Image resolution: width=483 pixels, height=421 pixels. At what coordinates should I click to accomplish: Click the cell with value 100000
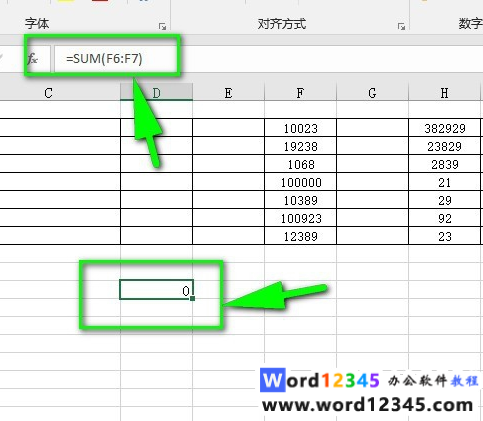click(300, 182)
